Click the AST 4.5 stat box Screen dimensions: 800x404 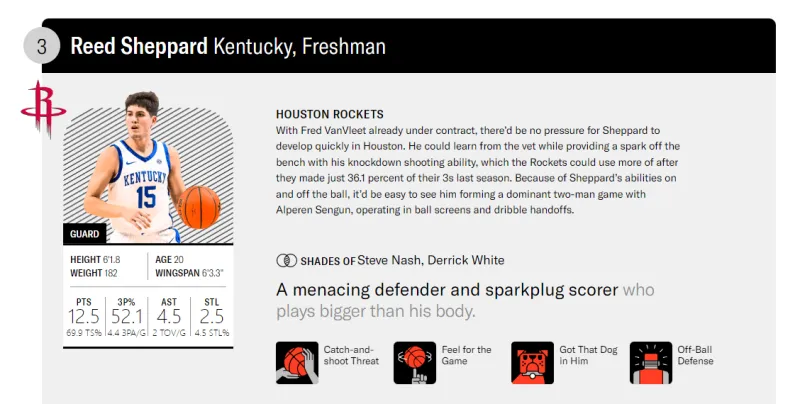coord(169,316)
